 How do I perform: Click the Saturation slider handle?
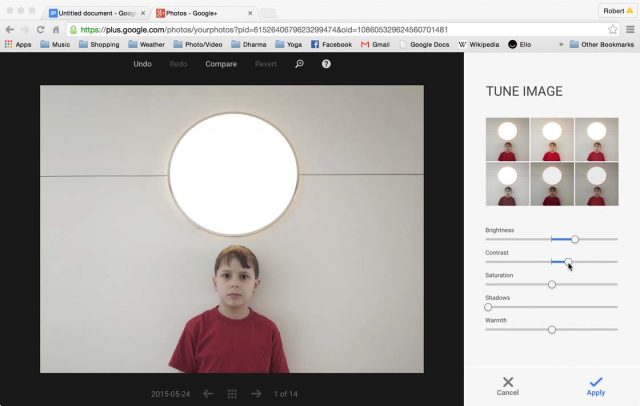[x=551, y=284]
